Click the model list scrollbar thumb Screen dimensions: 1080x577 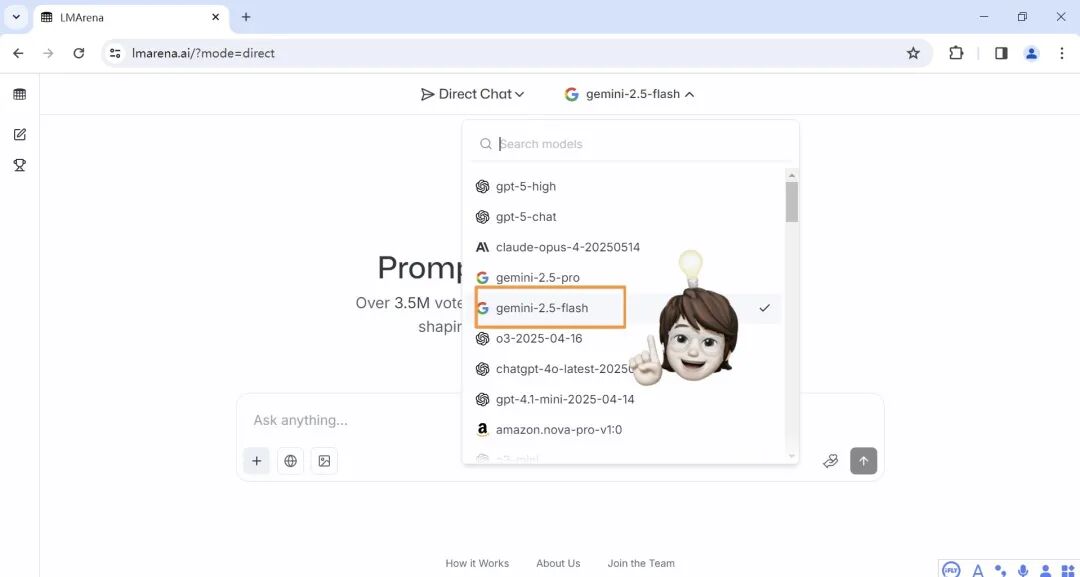point(791,201)
